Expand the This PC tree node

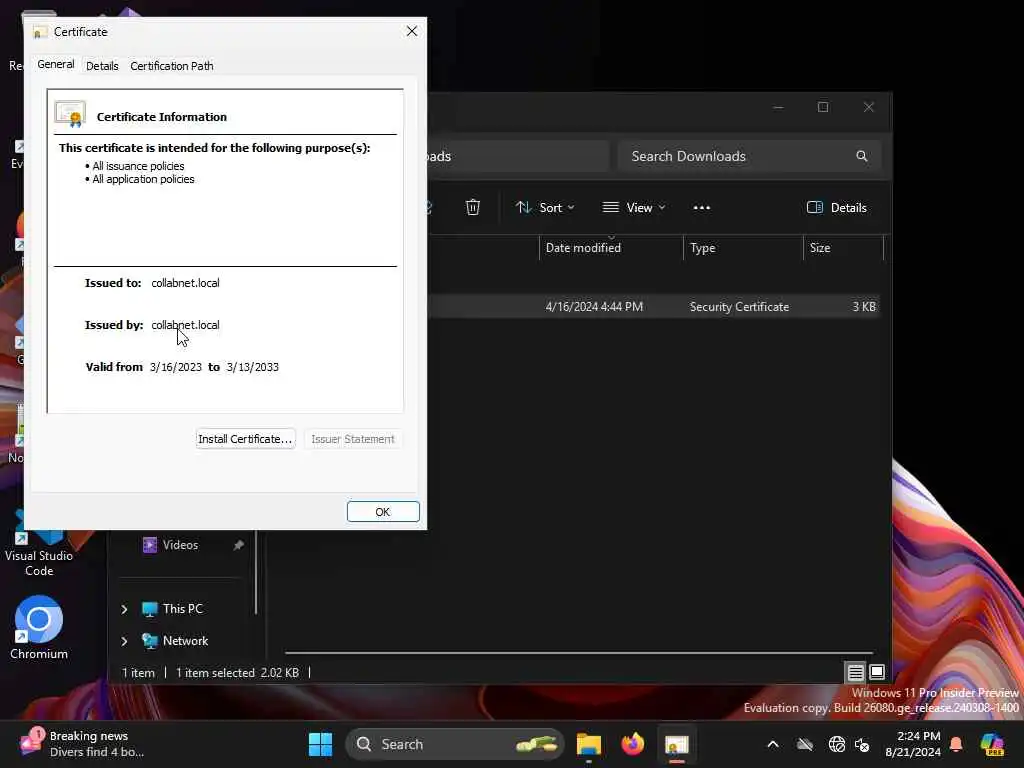pos(124,609)
